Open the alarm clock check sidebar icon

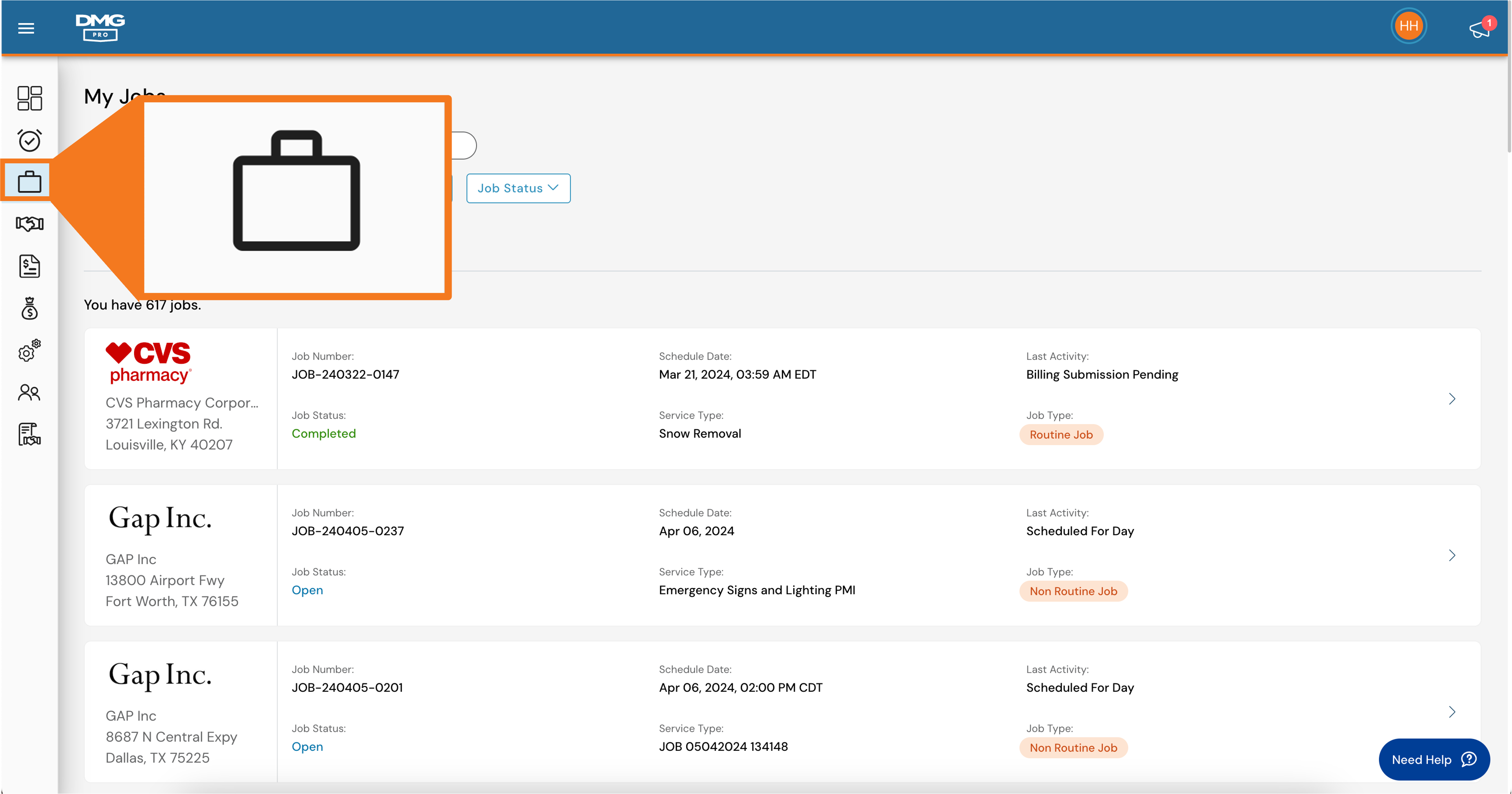29,140
